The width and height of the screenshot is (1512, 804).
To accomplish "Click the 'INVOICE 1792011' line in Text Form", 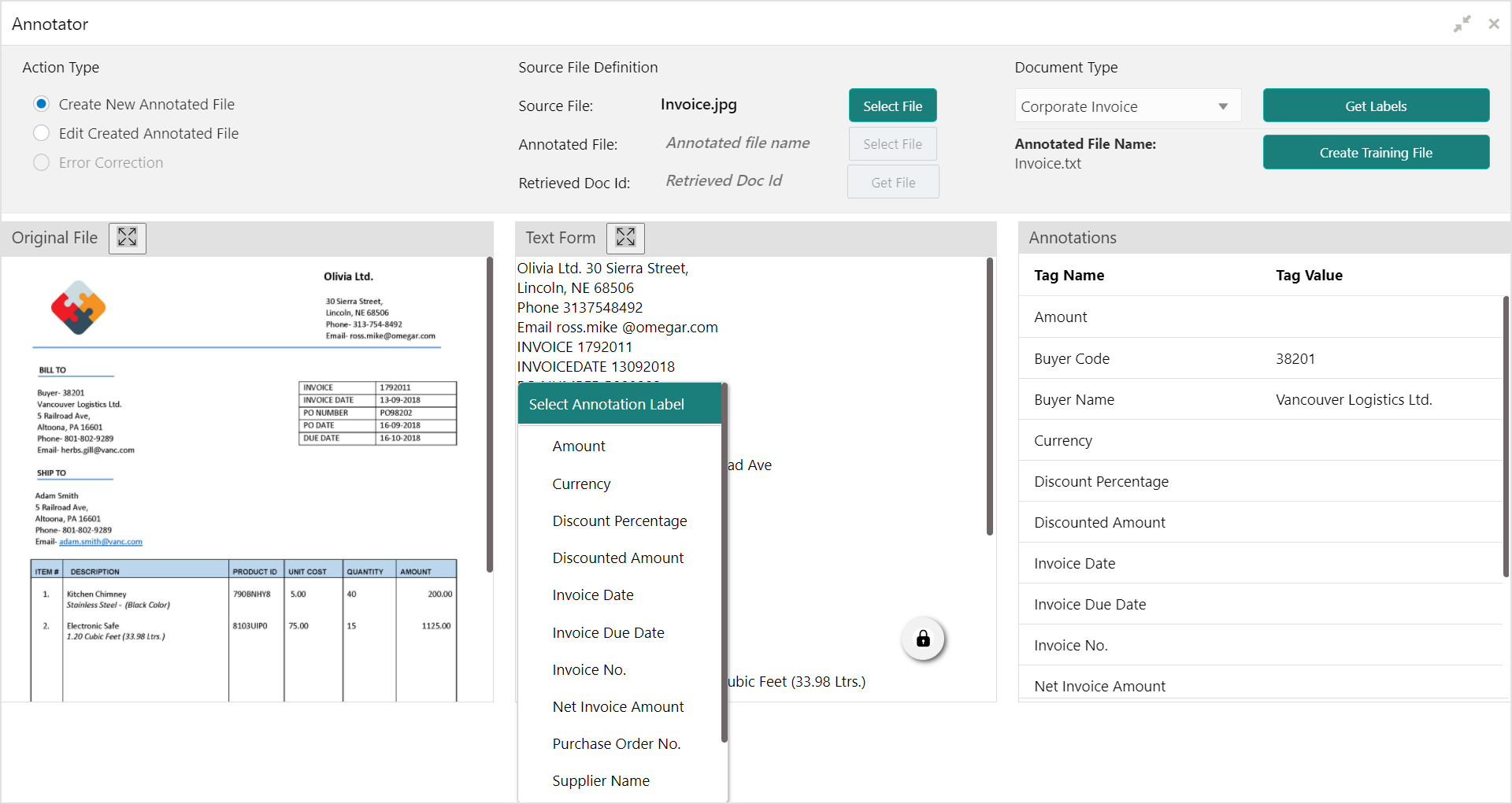I will tap(574, 346).
